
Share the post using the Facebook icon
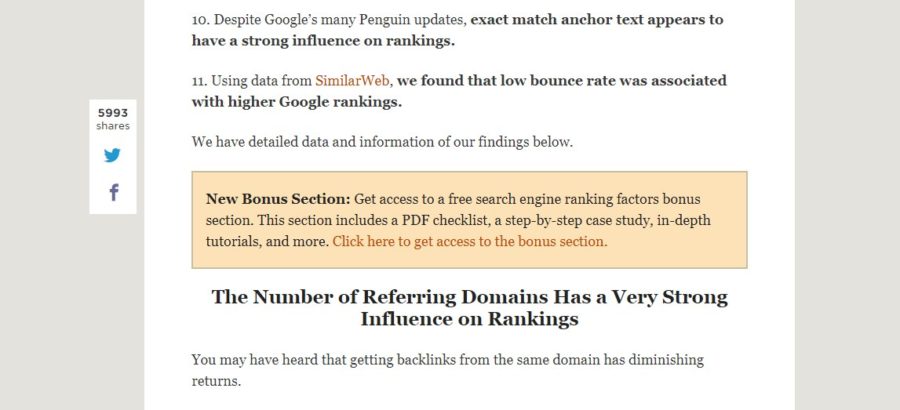[x=114, y=192]
